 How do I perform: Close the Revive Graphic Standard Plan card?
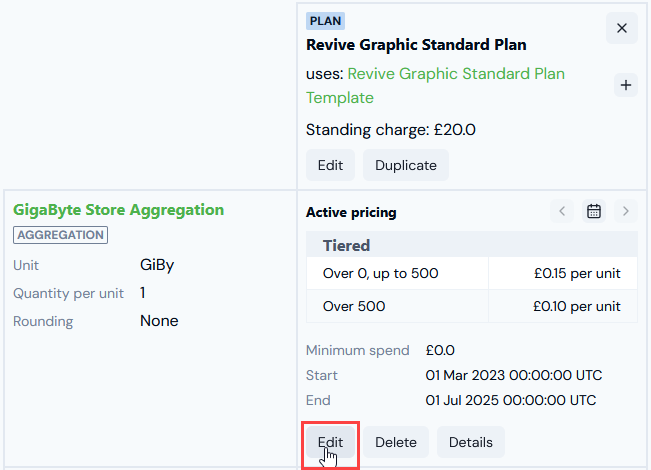click(x=622, y=28)
